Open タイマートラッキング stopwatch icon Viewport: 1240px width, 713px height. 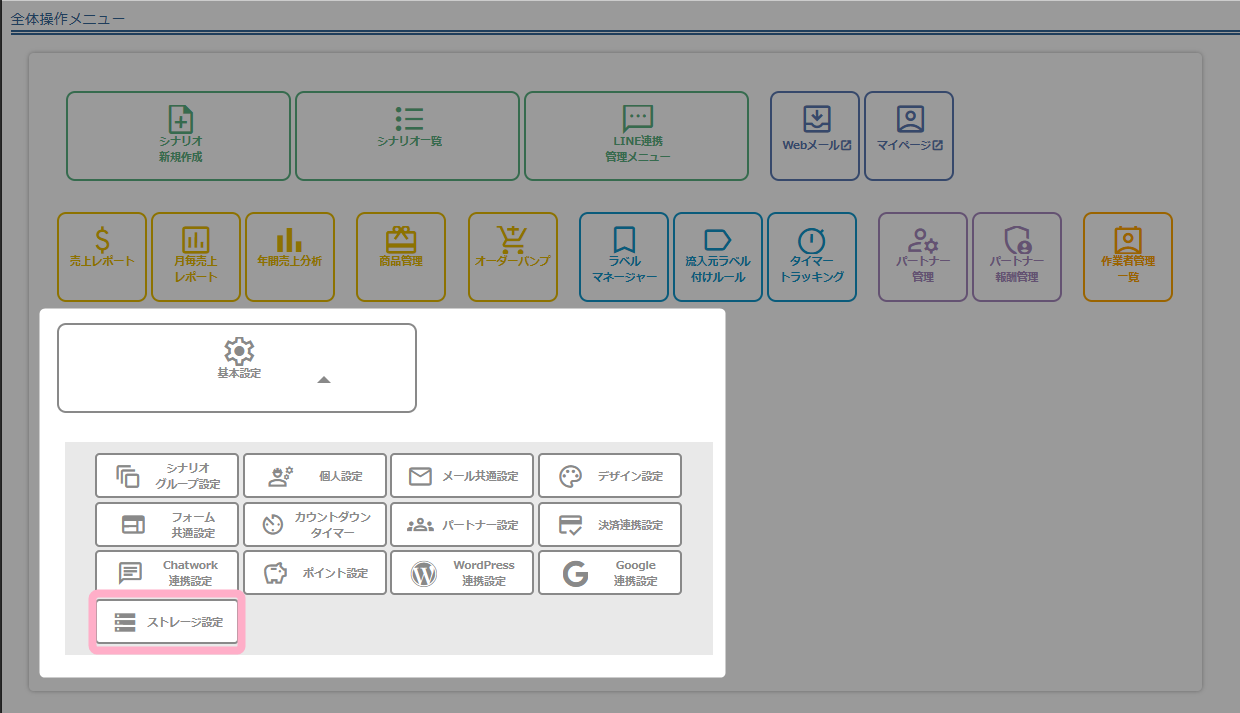point(811,241)
